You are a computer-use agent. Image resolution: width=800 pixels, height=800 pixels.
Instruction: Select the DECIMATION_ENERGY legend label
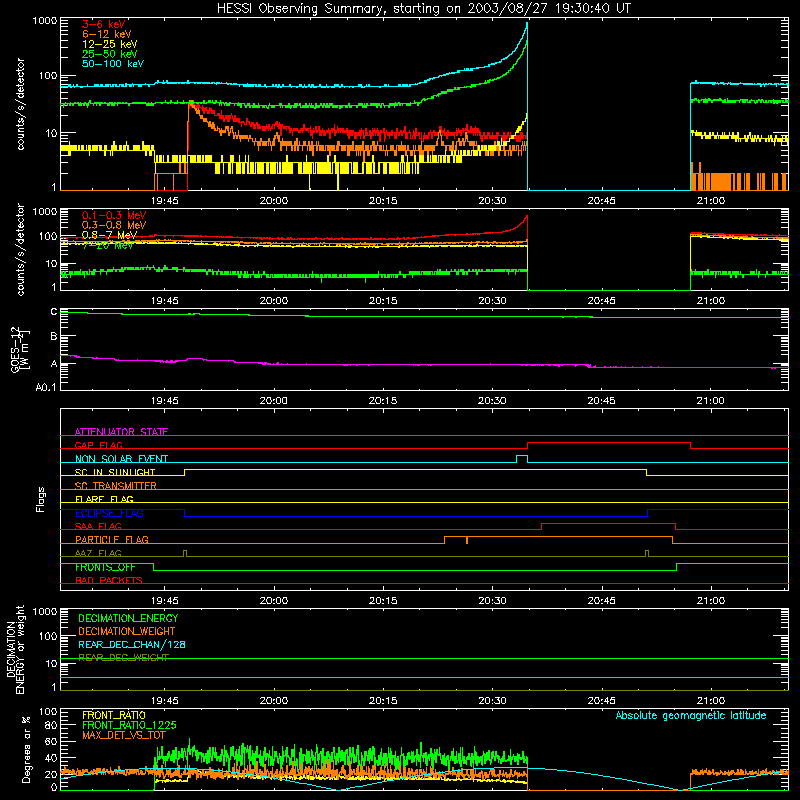click(x=128, y=618)
